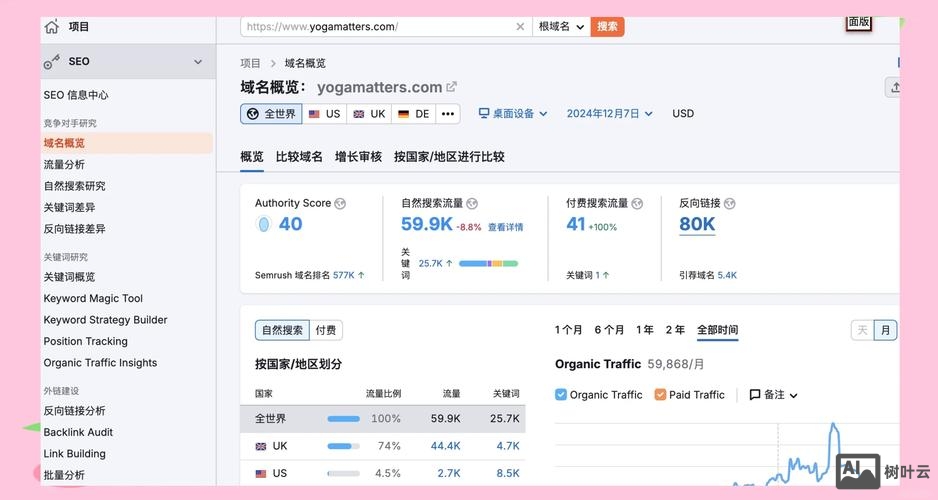
Task: Open Backlink Audit in the sidebar
Action: pyautogui.click(x=78, y=432)
